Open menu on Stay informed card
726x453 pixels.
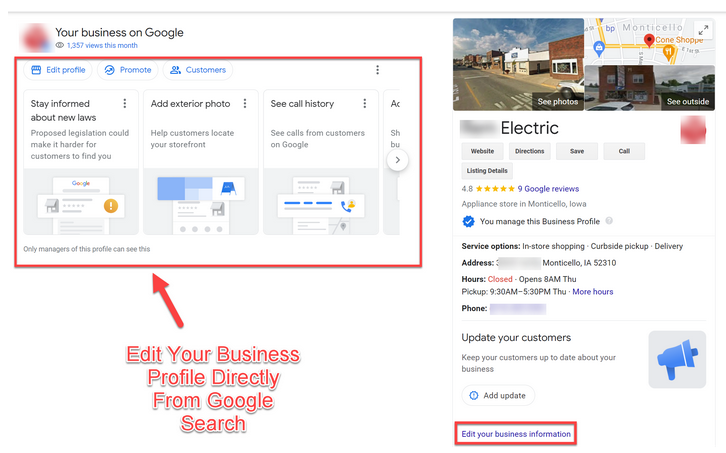(x=125, y=103)
